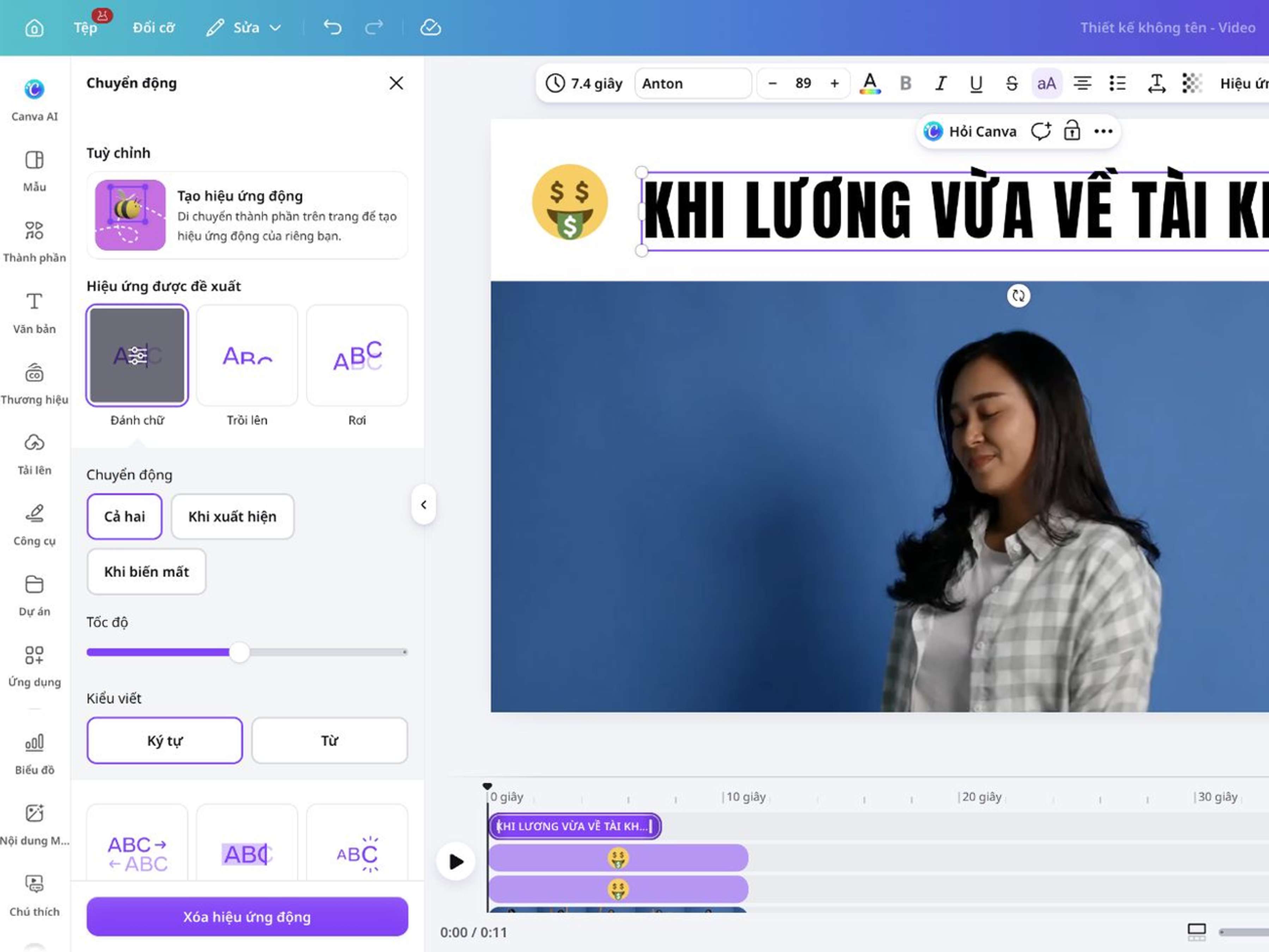The width and height of the screenshot is (1269, 952).
Task: Lock the selected text element
Action: point(1072,131)
